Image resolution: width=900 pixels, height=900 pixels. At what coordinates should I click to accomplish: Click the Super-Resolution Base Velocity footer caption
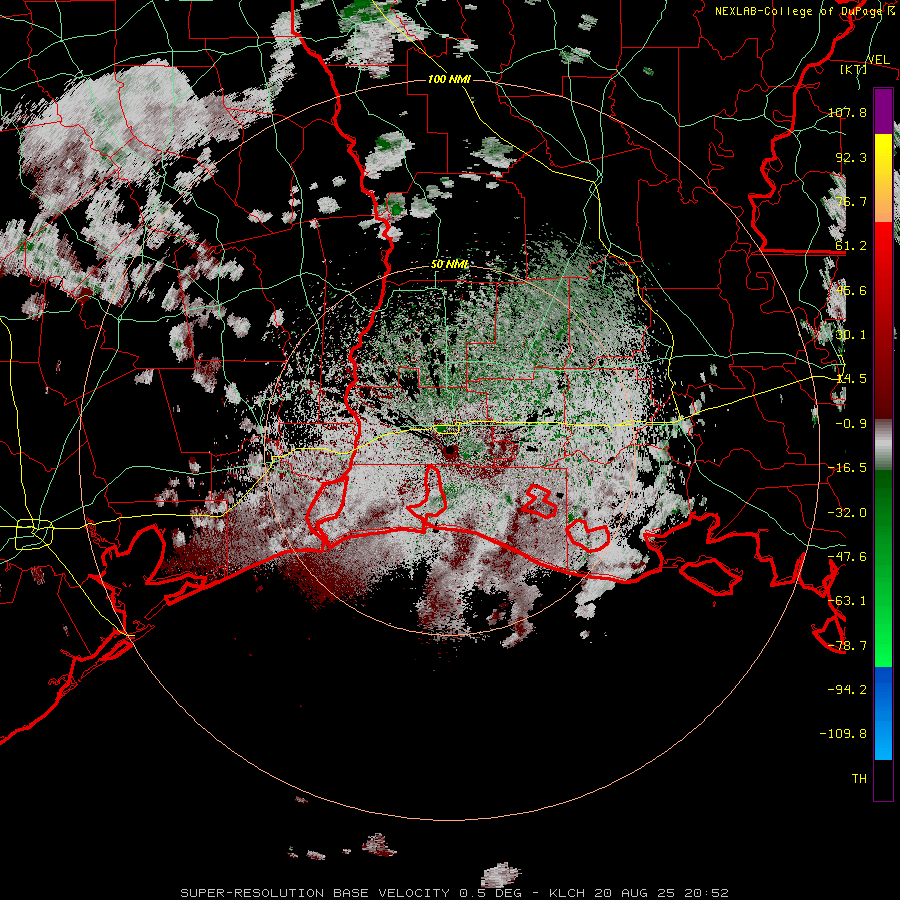tap(455, 893)
